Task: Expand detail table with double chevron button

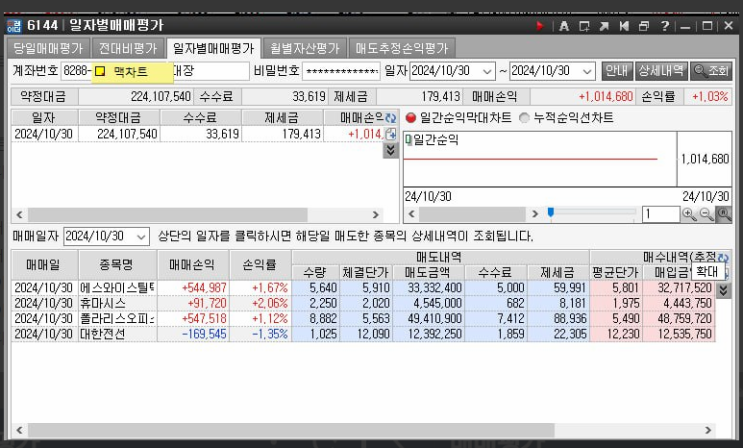Action: coord(723,290)
